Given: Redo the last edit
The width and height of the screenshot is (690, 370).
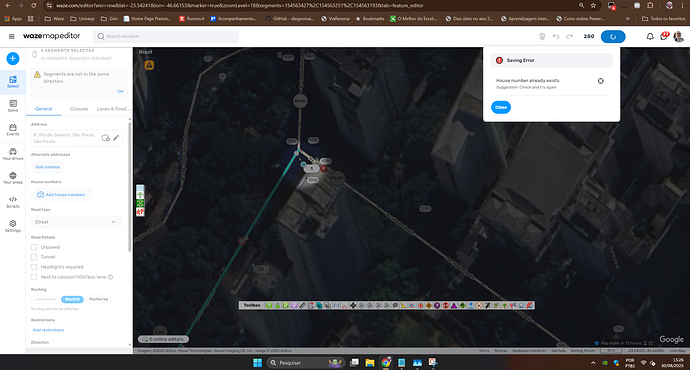Looking at the screenshot, I should (x=569, y=37).
